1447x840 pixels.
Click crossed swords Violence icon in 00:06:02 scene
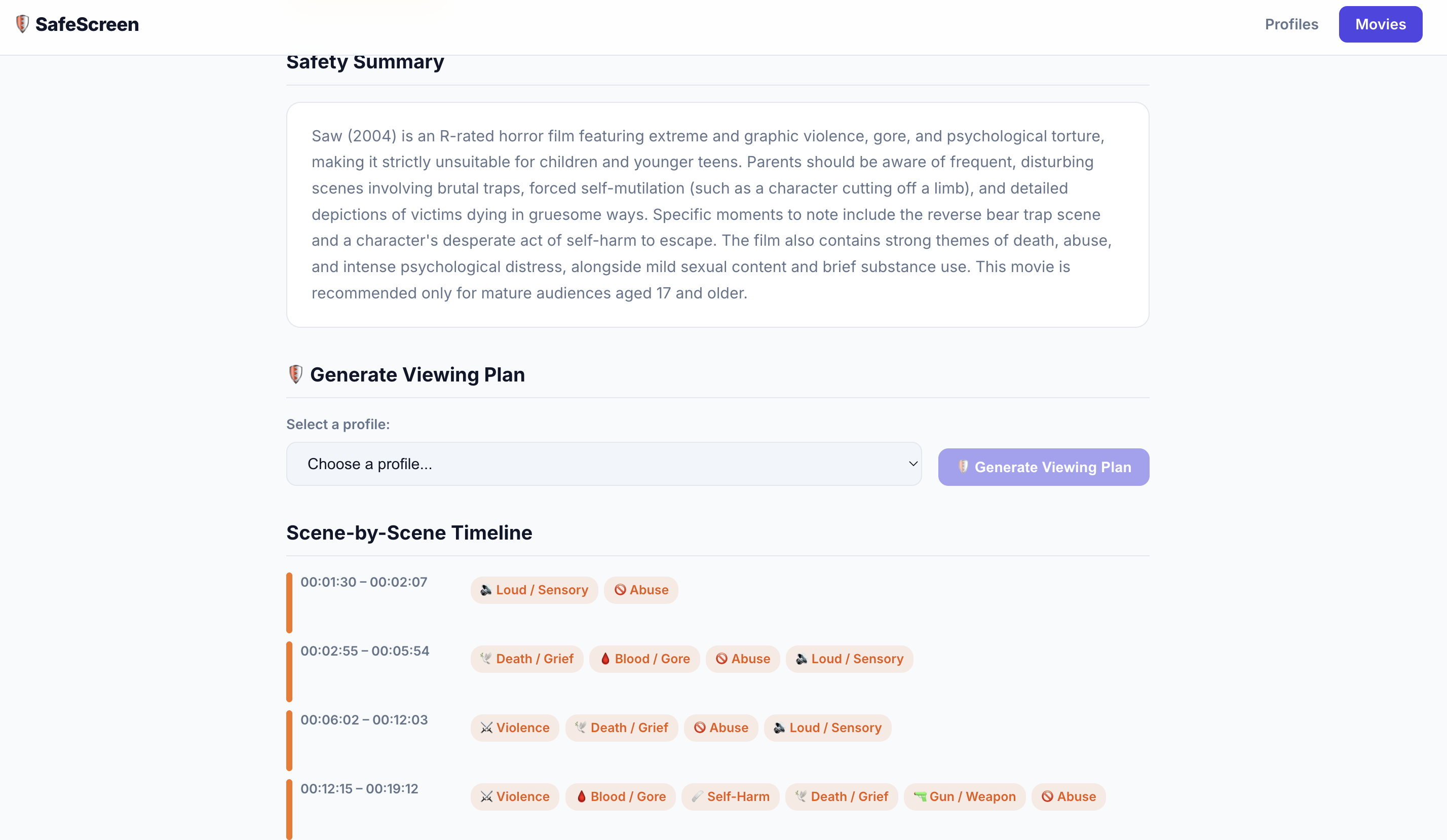486,728
